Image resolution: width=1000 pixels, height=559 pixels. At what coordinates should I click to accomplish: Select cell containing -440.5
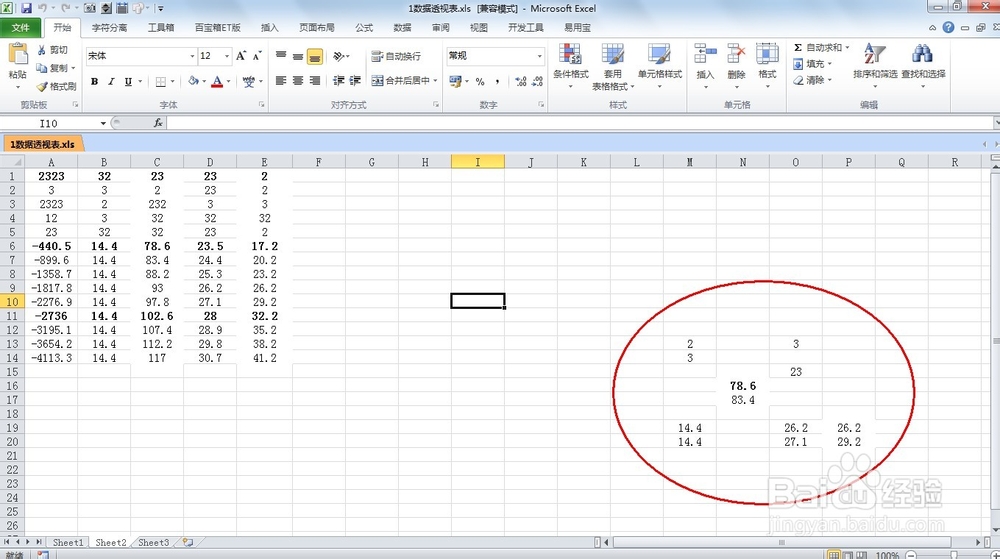[51, 246]
